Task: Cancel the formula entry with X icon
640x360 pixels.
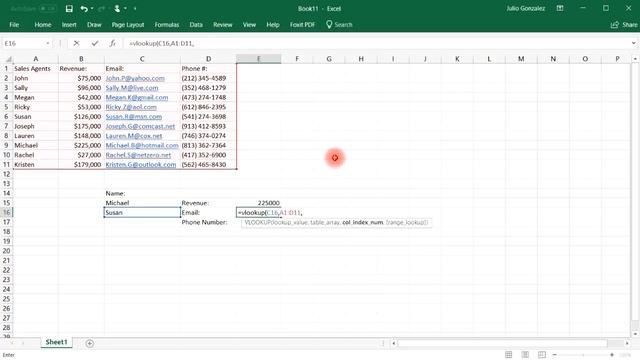Action: point(76,43)
